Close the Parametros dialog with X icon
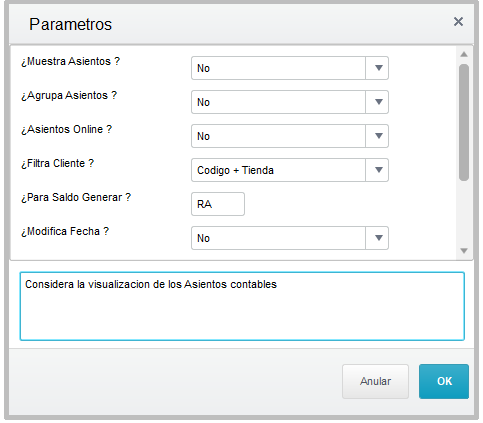 tap(458, 22)
